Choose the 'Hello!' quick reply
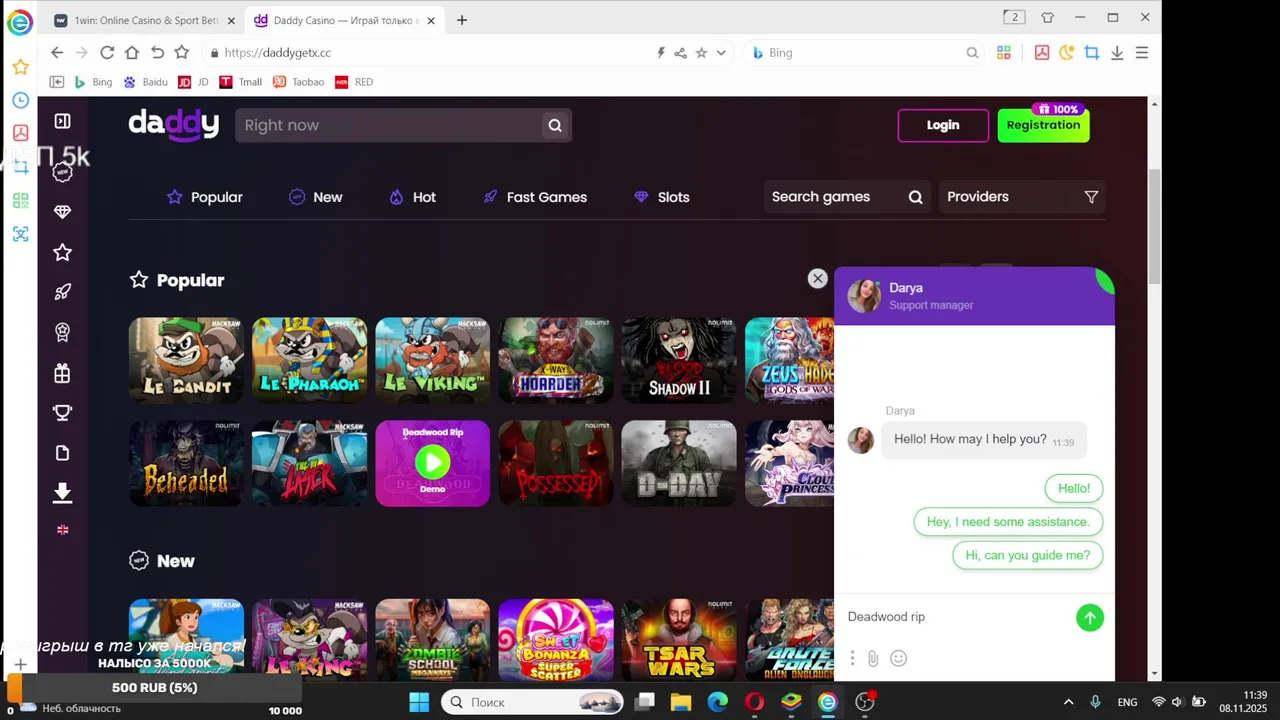Screen dimensions: 1280x720 1074,488
